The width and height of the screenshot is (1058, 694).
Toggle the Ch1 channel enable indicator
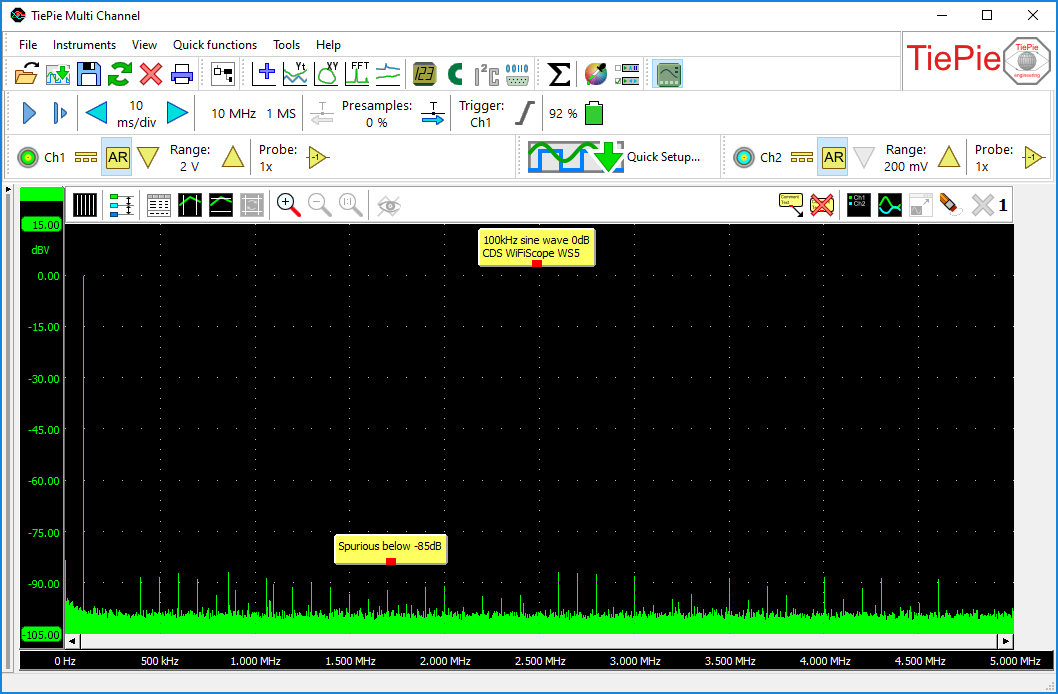tap(29, 157)
